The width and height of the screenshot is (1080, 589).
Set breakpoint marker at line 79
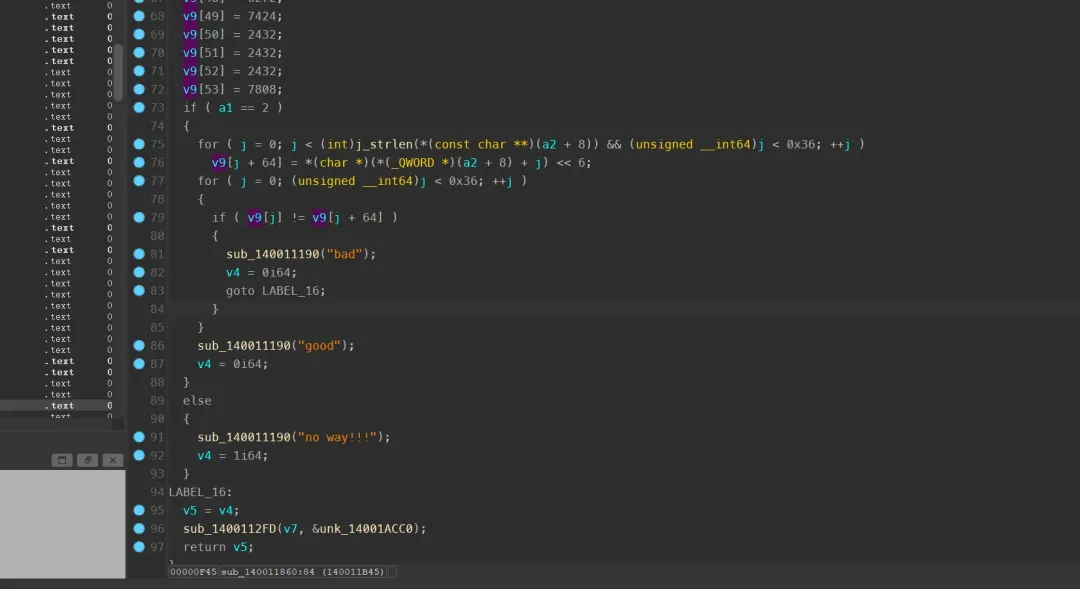pos(139,217)
